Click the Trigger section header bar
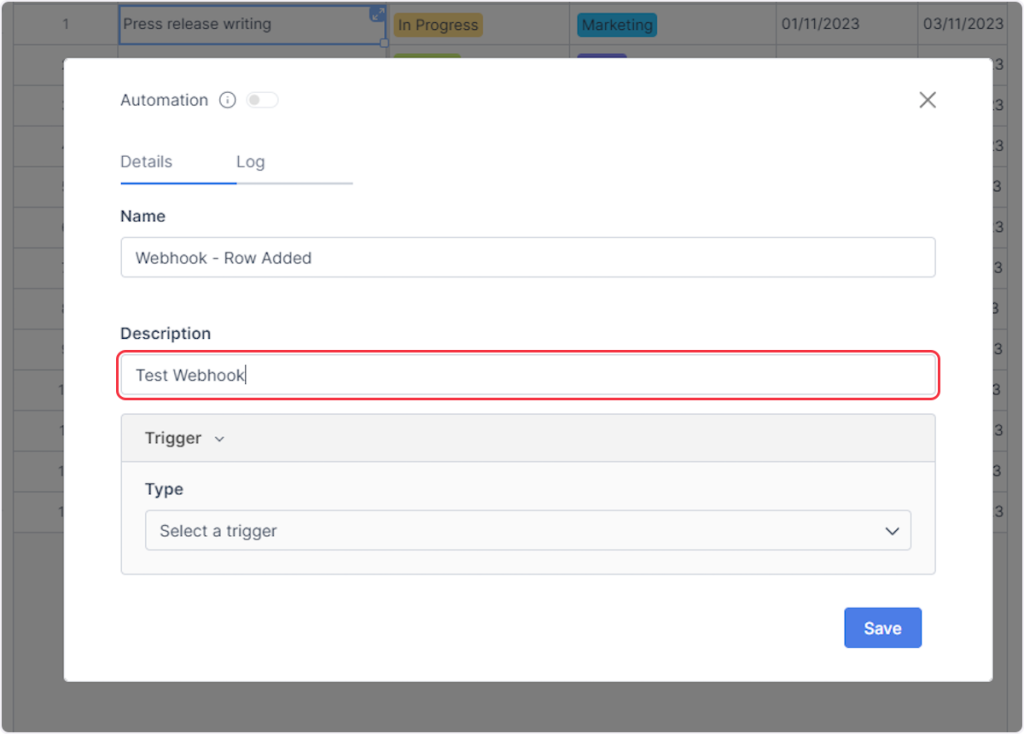Image resolution: width=1024 pixels, height=734 pixels. coord(527,438)
